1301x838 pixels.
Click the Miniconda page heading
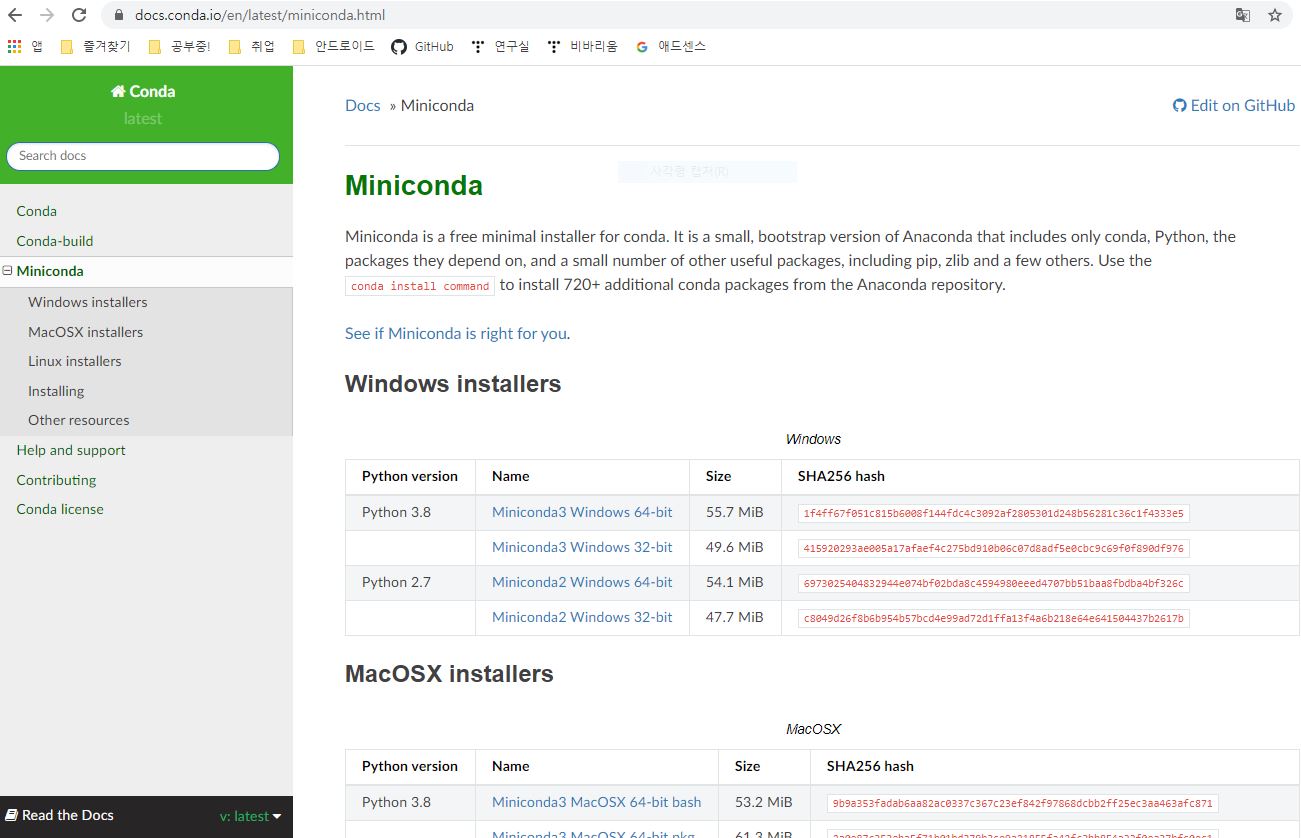click(414, 186)
